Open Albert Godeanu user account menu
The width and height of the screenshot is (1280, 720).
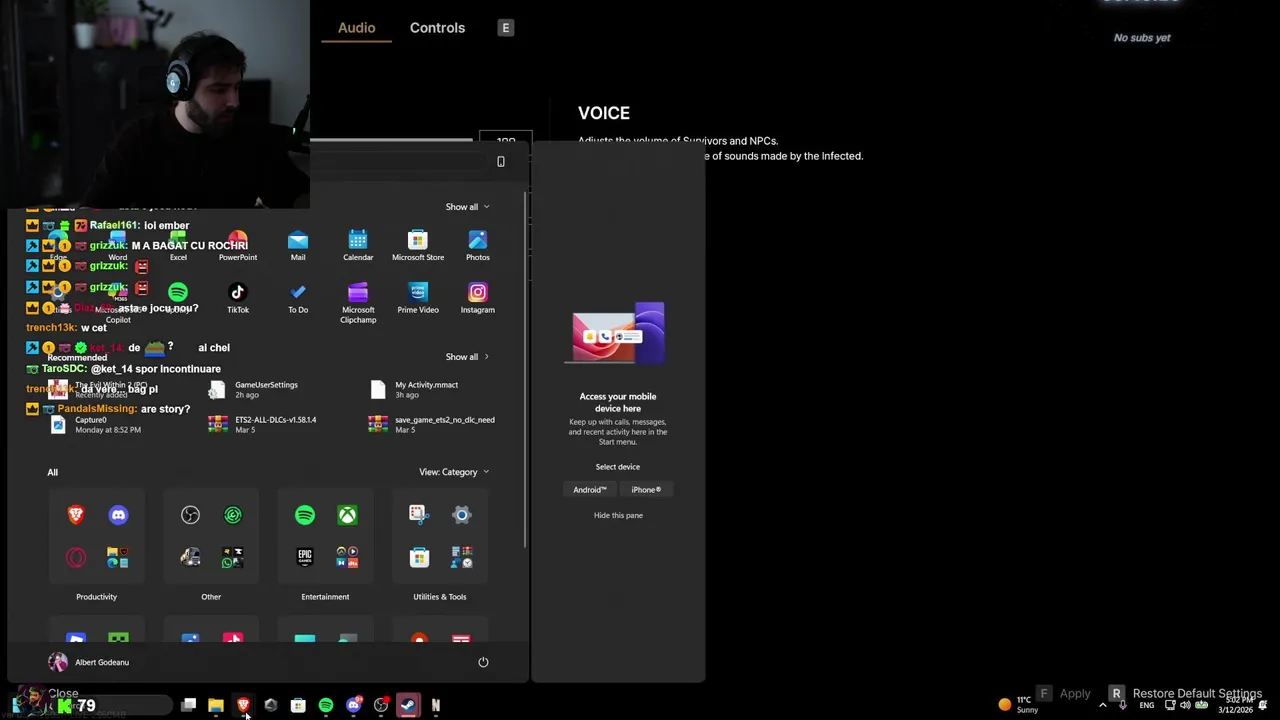pos(88,662)
